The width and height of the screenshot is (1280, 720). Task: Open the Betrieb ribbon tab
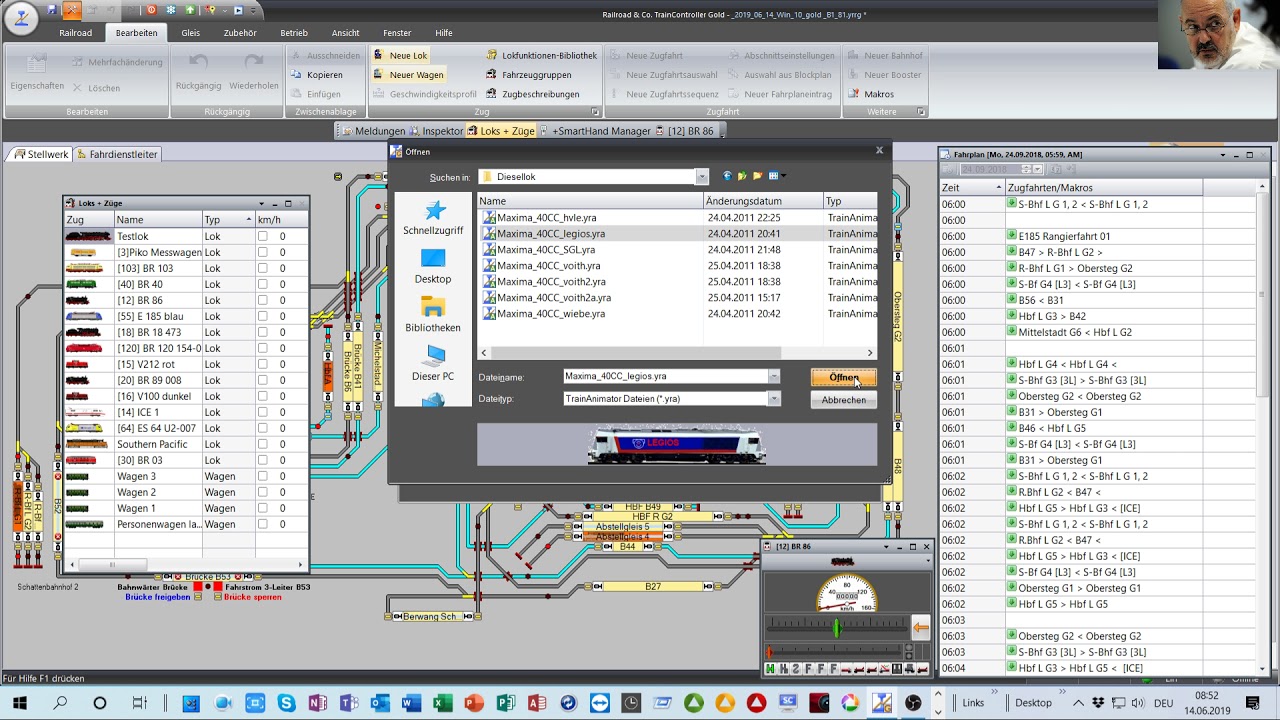pos(294,33)
